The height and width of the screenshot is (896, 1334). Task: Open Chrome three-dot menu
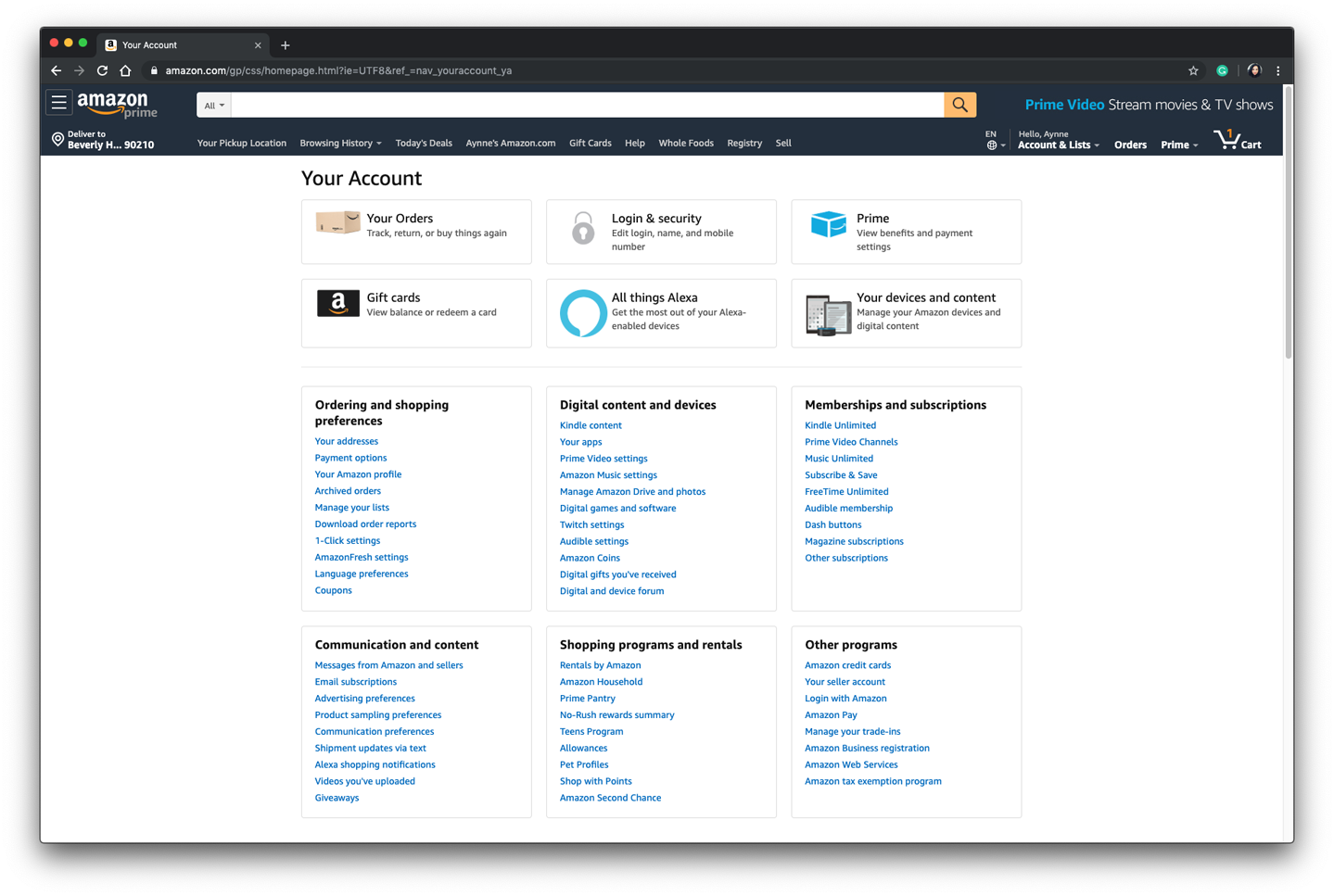coord(1278,70)
